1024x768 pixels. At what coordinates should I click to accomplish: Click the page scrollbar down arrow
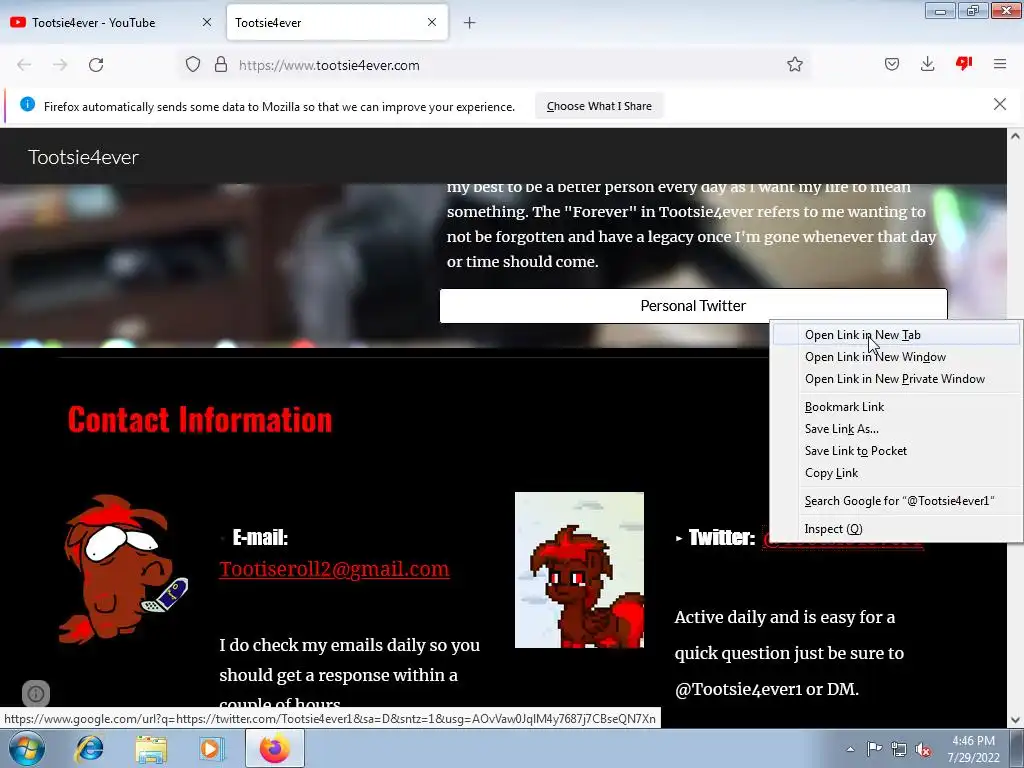tap(1015, 720)
